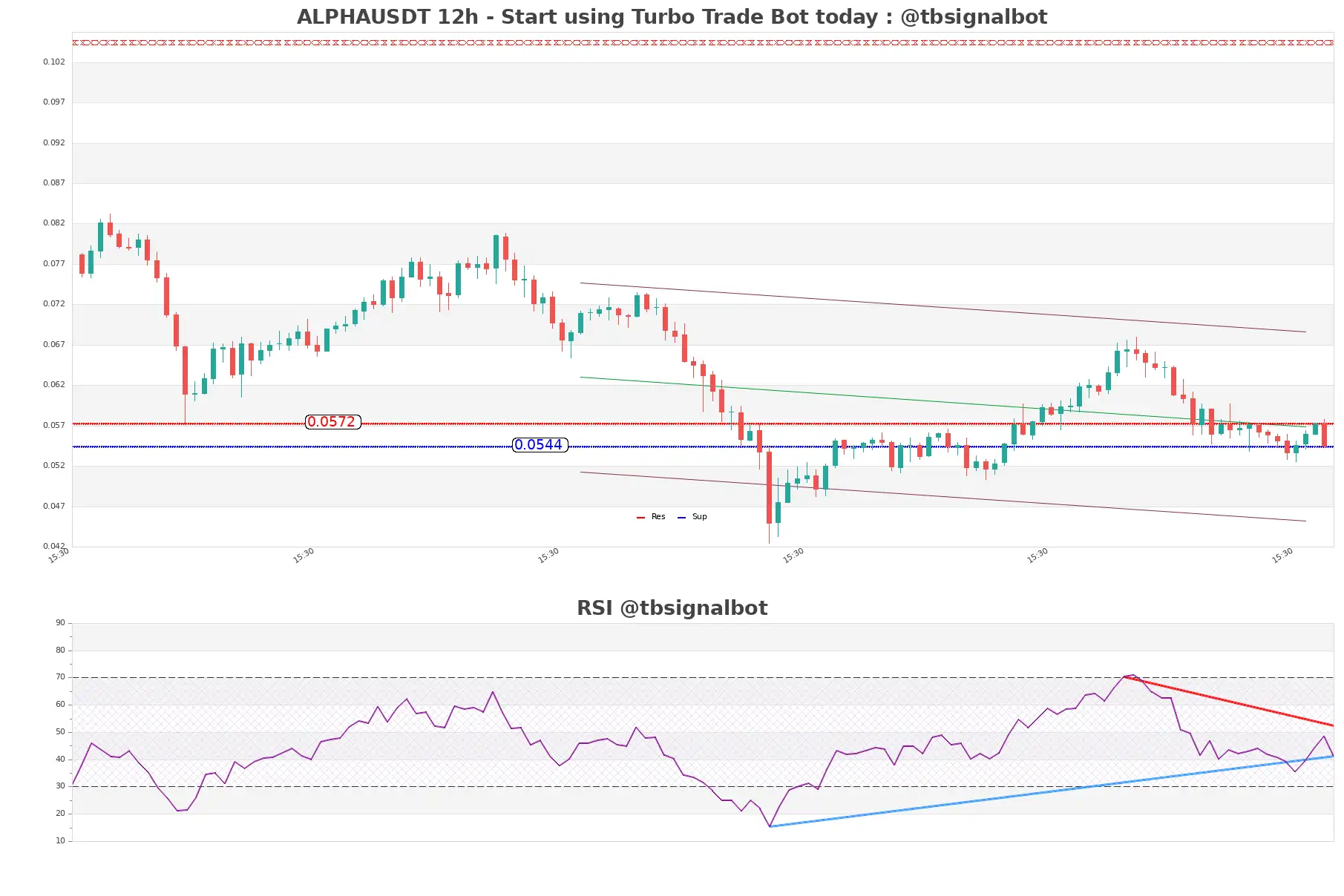Image resolution: width=1344 pixels, height=896 pixels.
Task: Click the 0.062 price axis label
Action: click(x=53, y=385)
